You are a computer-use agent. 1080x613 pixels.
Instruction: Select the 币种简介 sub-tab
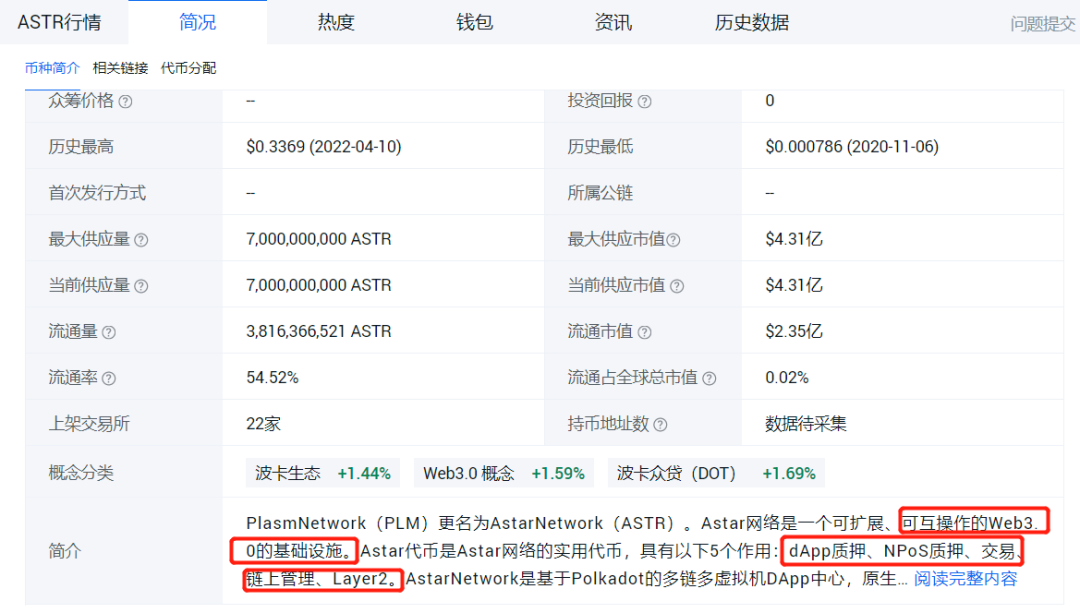pos(52,67)
